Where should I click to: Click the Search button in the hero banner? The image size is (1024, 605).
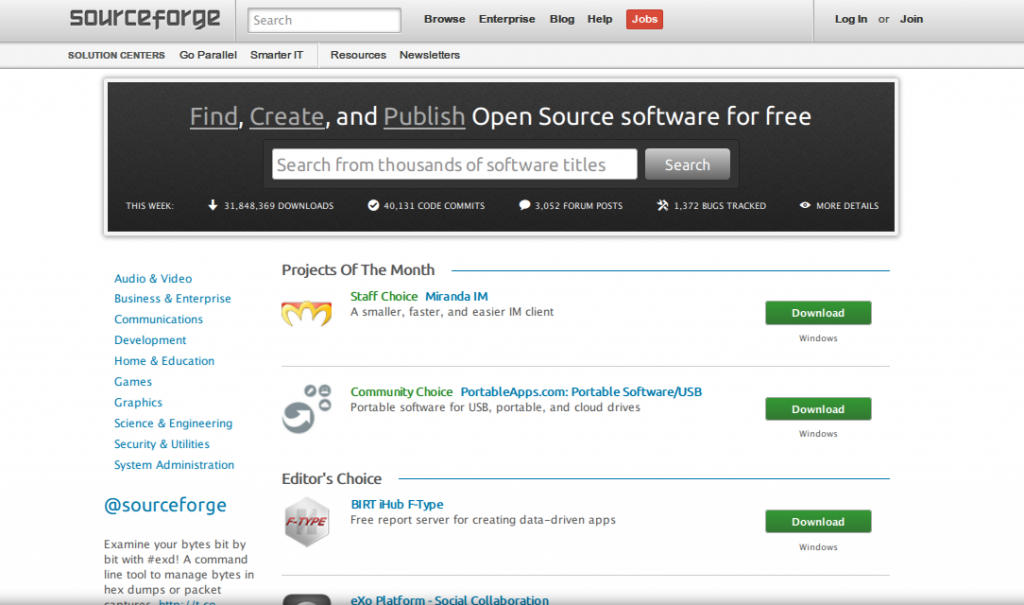tap(687, 163)
